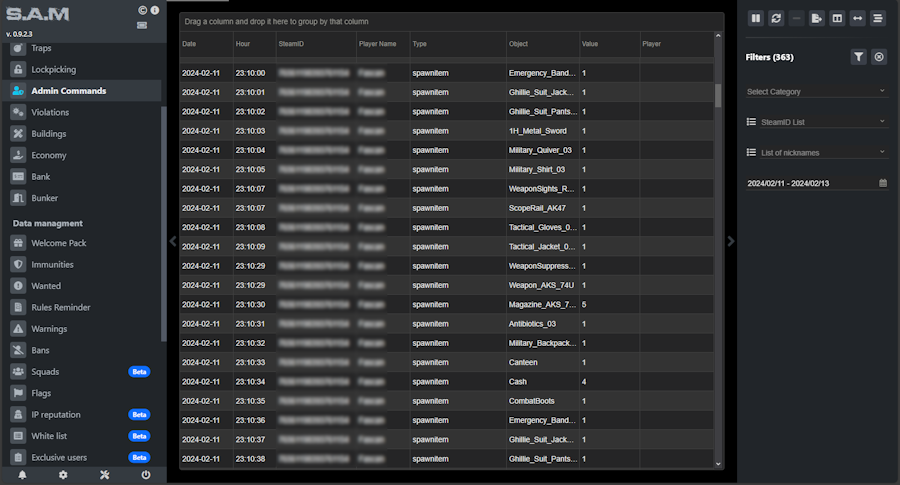Collapse the right filter panel arrow
The image size is (900, 485).
click(731, 241)
